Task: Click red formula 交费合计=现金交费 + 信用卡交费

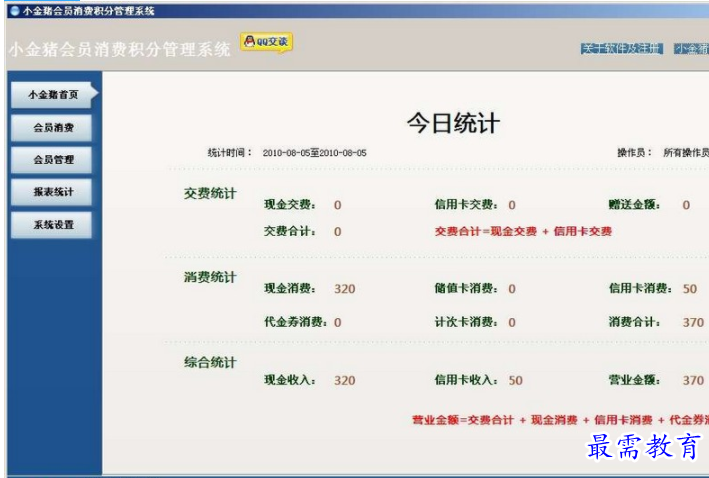Action: pyautogui.click(x=523, y=231)
